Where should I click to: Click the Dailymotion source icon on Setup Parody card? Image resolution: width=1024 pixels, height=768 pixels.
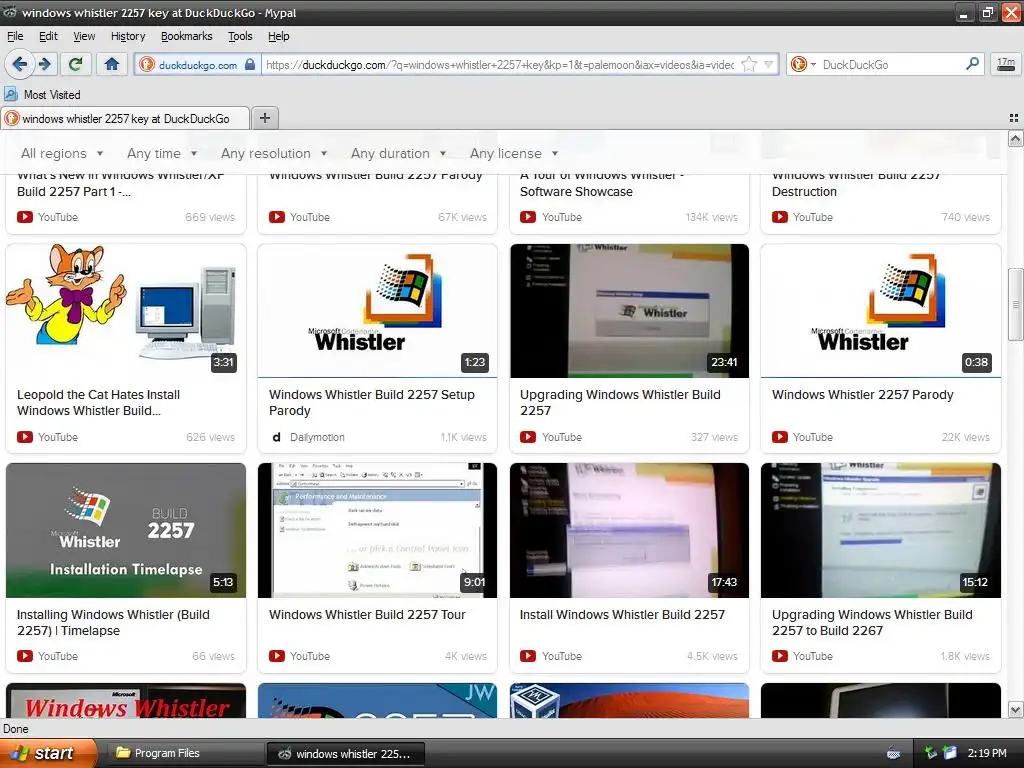[x=277, y=437]
